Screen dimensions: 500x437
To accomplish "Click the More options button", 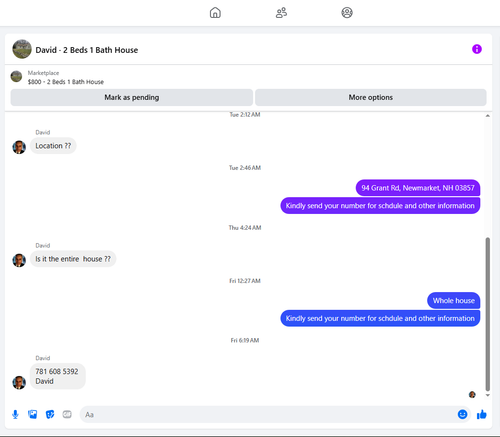I will click(371, 97).
